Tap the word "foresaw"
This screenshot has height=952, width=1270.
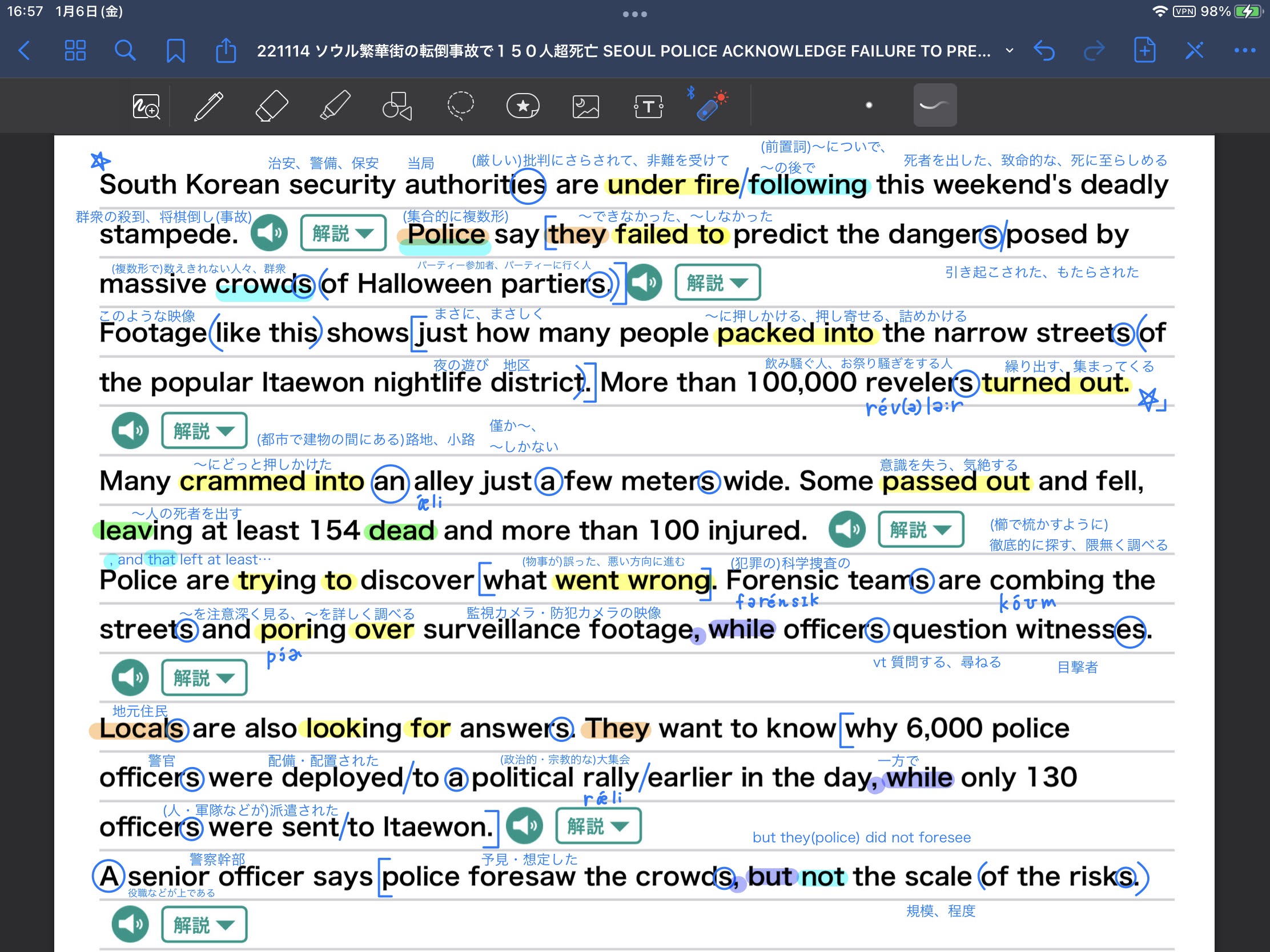521,876
